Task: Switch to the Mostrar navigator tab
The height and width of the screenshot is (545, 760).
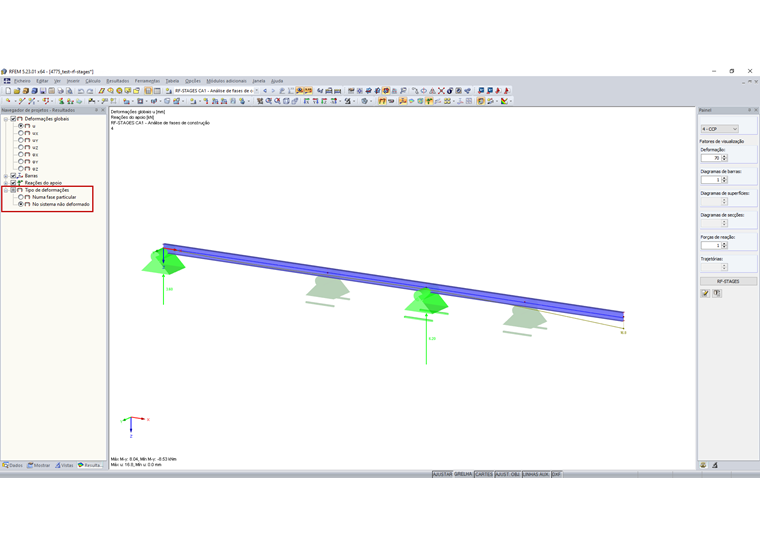Action: [x=39, y=465]
